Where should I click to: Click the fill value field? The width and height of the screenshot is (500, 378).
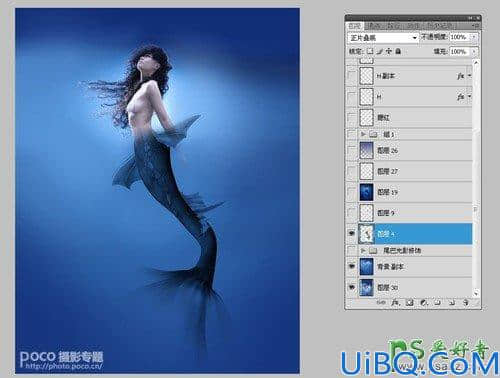(460, 52)
